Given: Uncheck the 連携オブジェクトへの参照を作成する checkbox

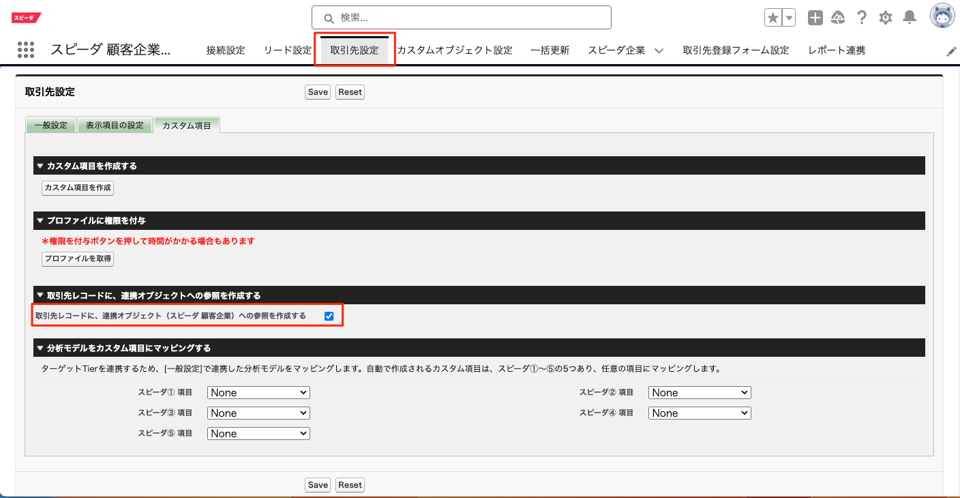Looking at the screenshot, I should pos(329,316).
